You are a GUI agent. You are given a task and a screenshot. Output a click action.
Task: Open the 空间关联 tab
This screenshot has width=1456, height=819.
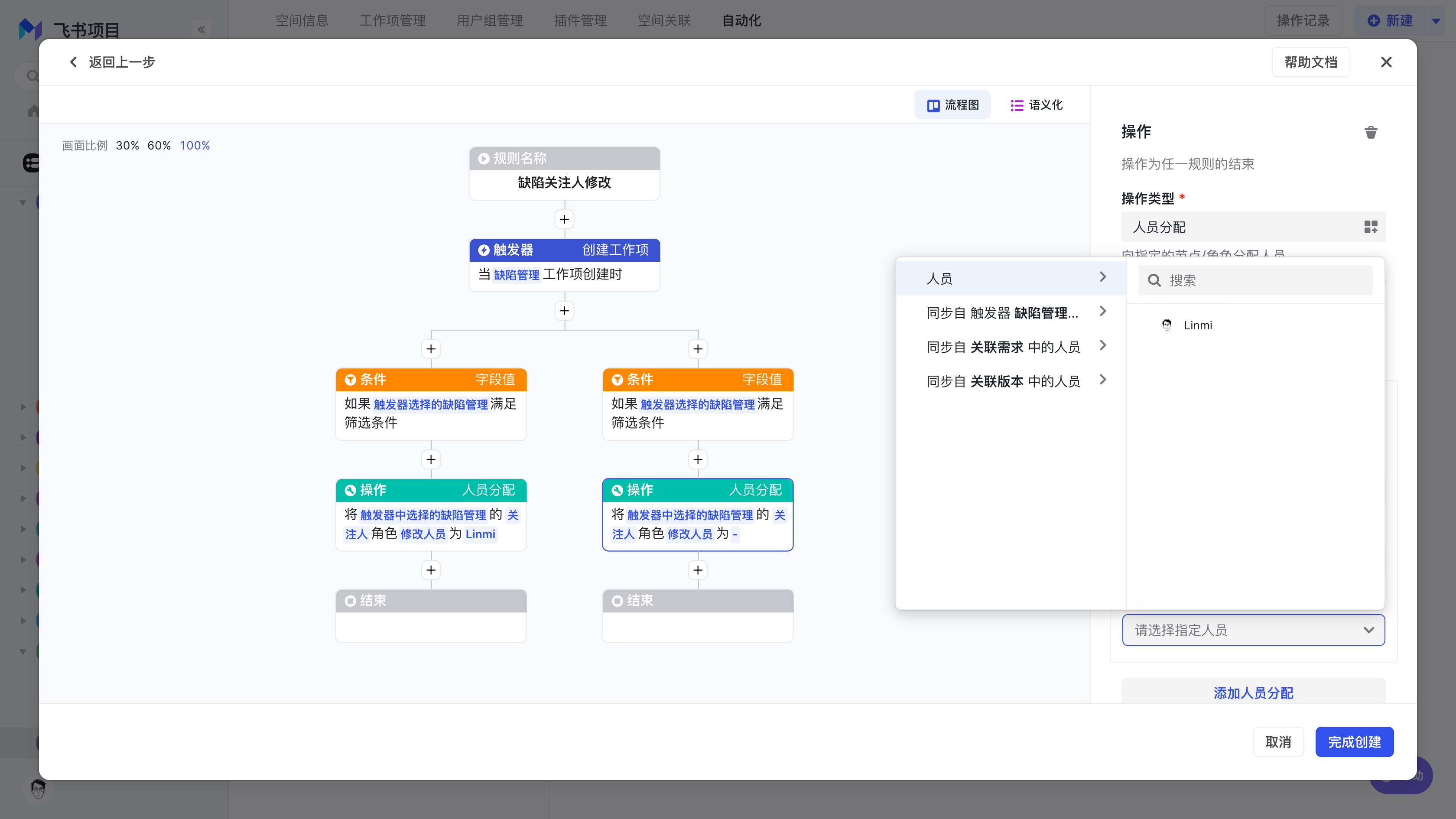click(x=664, y=21)
